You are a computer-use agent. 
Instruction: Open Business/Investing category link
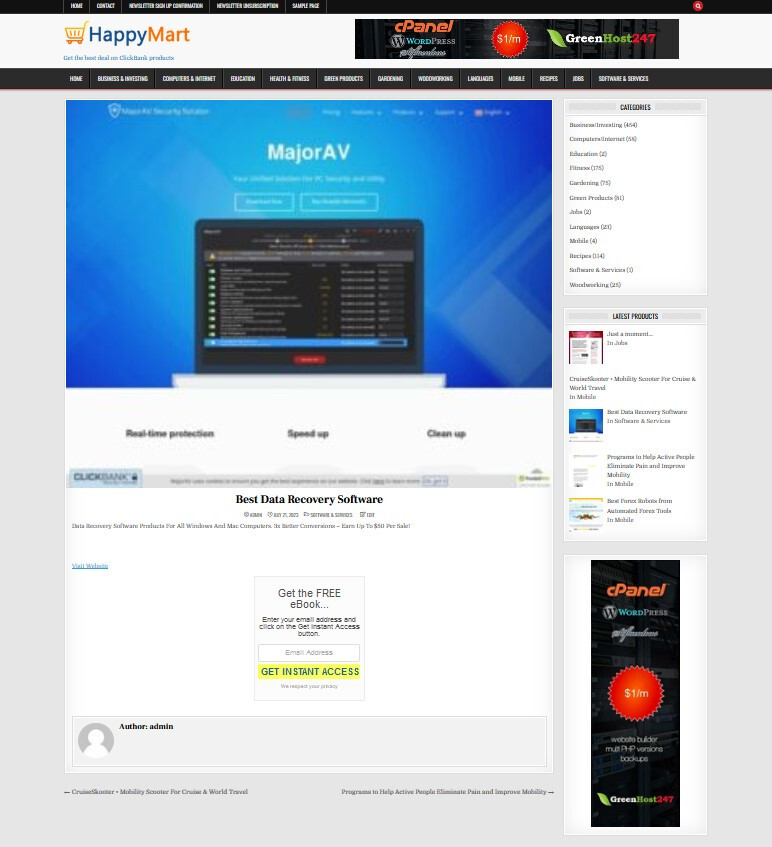[595, 125]
